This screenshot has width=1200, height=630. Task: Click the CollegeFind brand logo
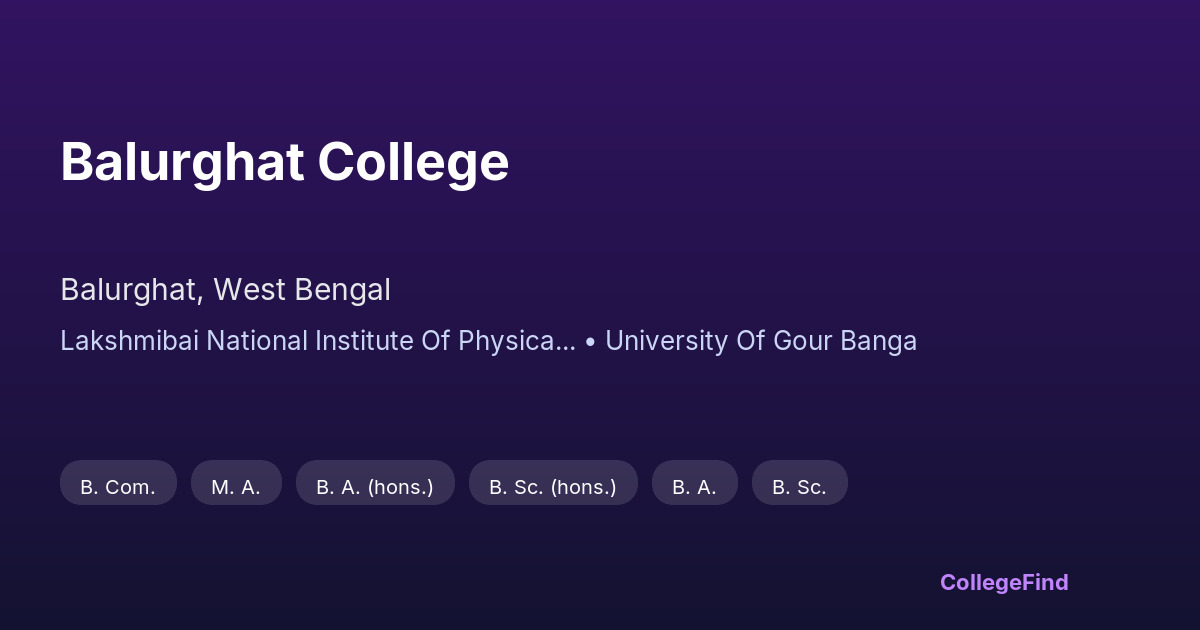tap(1004, 582)
